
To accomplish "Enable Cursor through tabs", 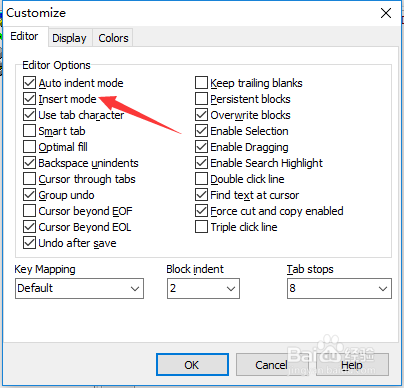I will (x=29, y=179).
